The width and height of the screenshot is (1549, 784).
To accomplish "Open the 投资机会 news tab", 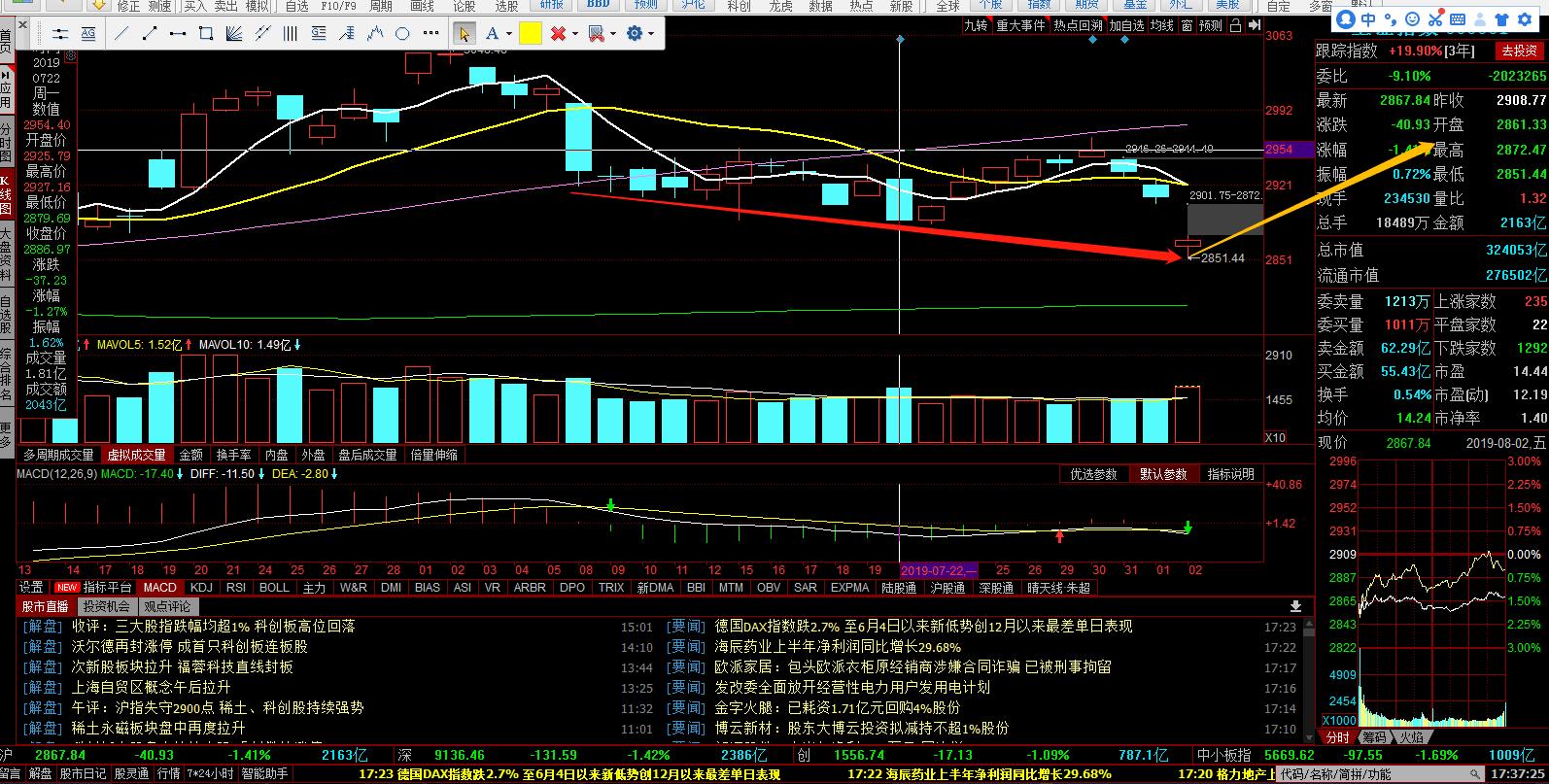I will click(x=105, y=606).
